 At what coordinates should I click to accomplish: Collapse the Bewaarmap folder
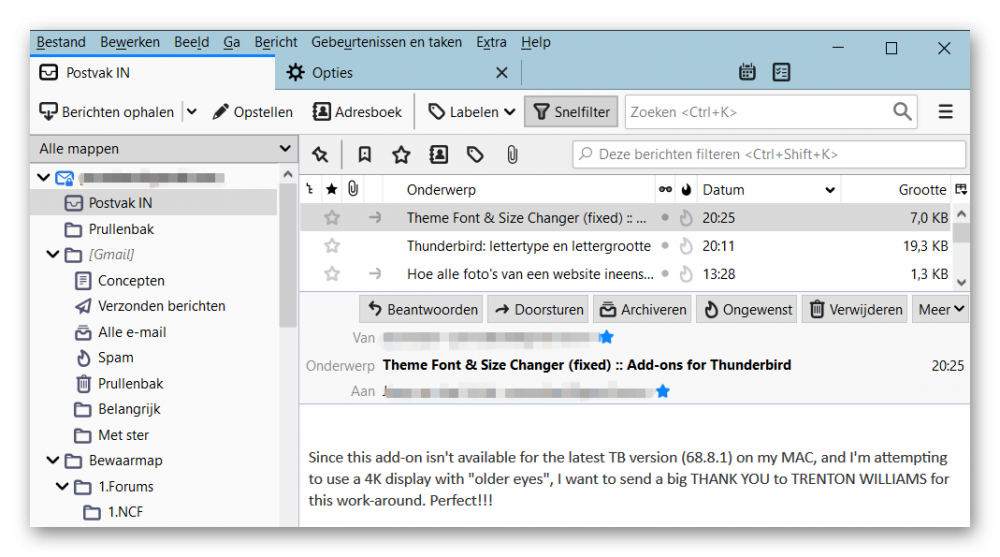click(53, 460)
